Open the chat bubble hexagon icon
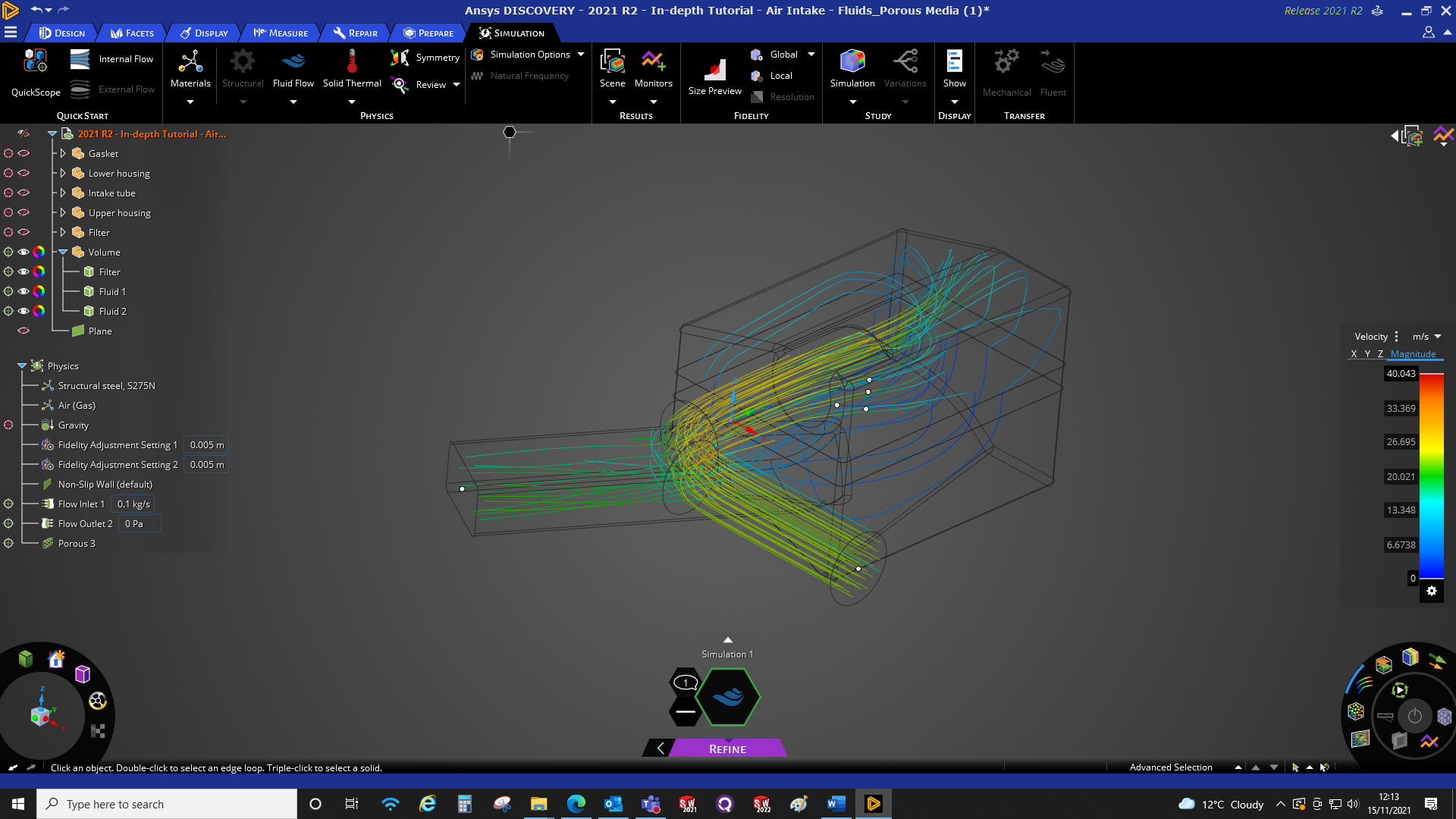Viewport: 1456px width, 819px height. 686,682
